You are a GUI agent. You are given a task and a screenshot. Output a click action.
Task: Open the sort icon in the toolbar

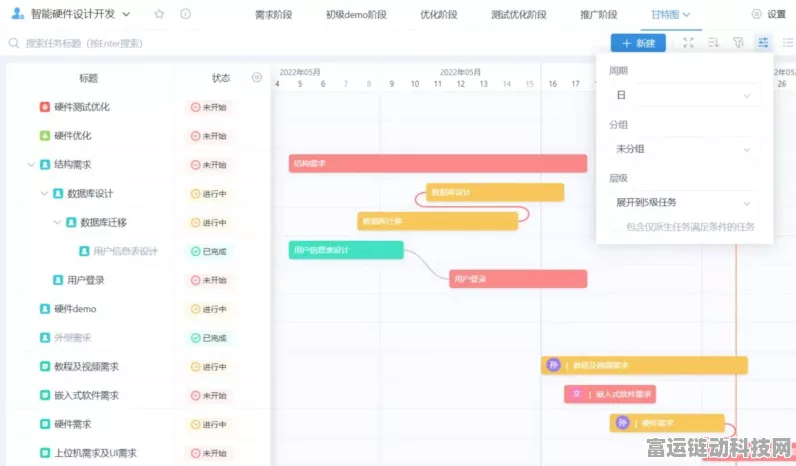coord(713,43)
